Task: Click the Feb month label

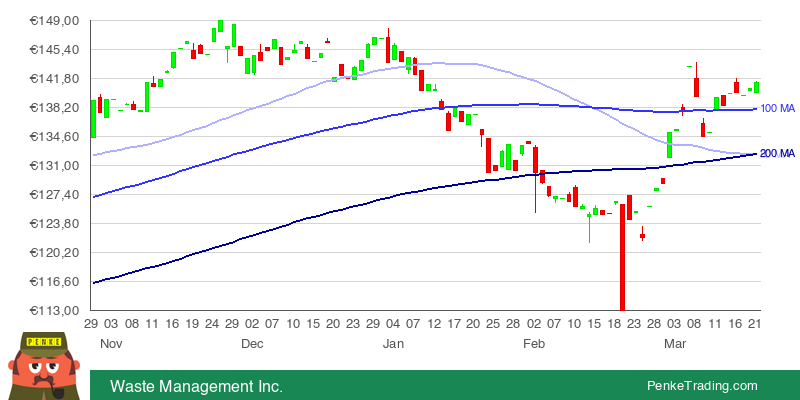Action: click(x=534, y=344)
